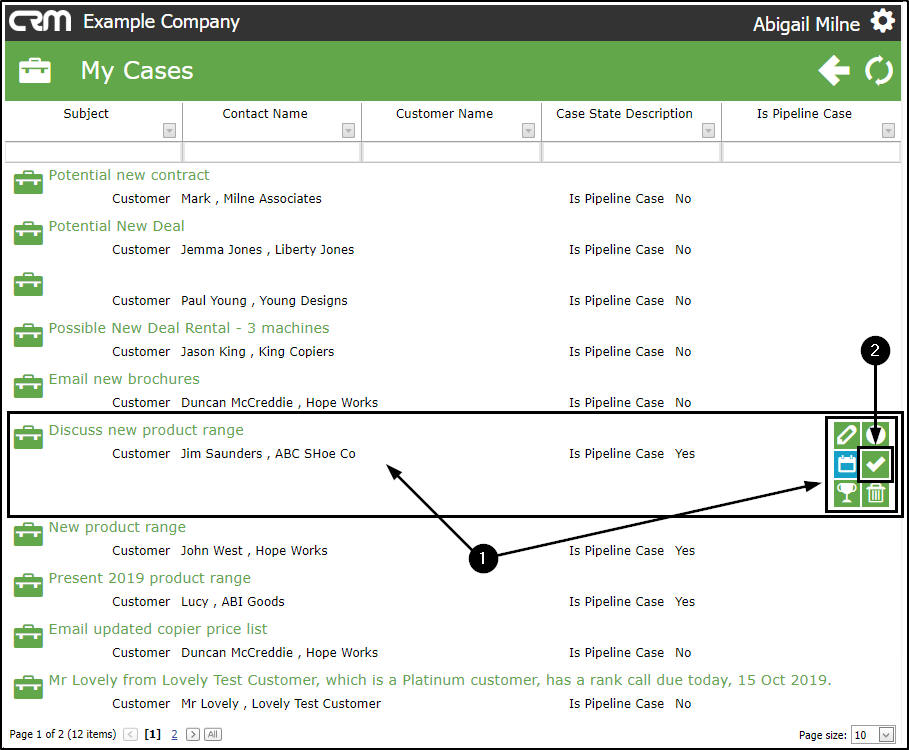Open the Discuss new product range case
Image resolution: width=909 pixels, height=750 pixels.
(146, 430)
